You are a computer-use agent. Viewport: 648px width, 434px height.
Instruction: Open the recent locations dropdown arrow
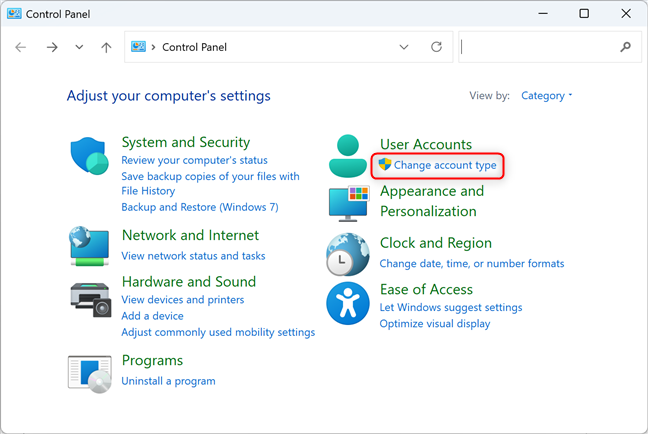pos(79,47)
